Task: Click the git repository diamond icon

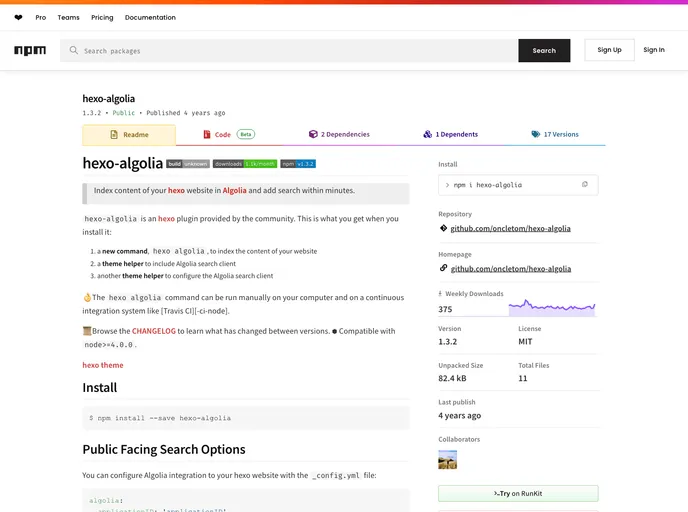Action: [x=443, y=228]
